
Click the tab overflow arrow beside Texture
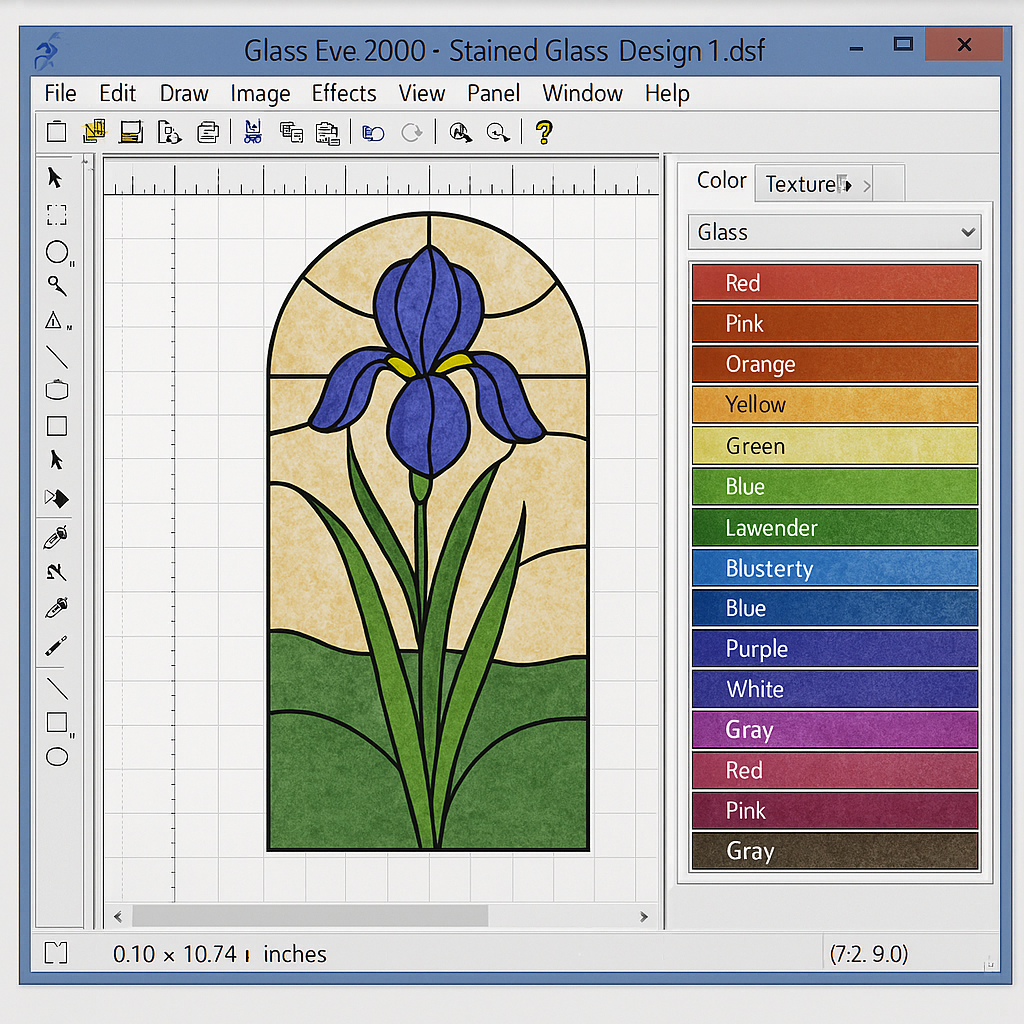pos(866,185)
